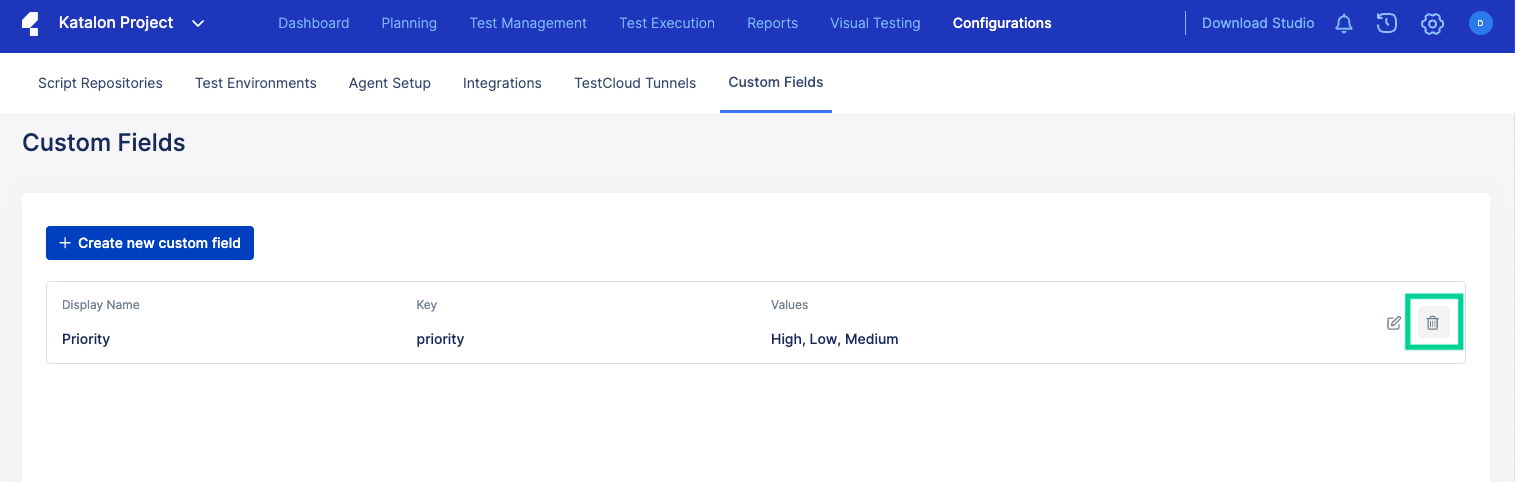The width and height of the screenshot is (1515, 482).
Task: Edit the Priority custom field
Action: tap(1394, 323)
